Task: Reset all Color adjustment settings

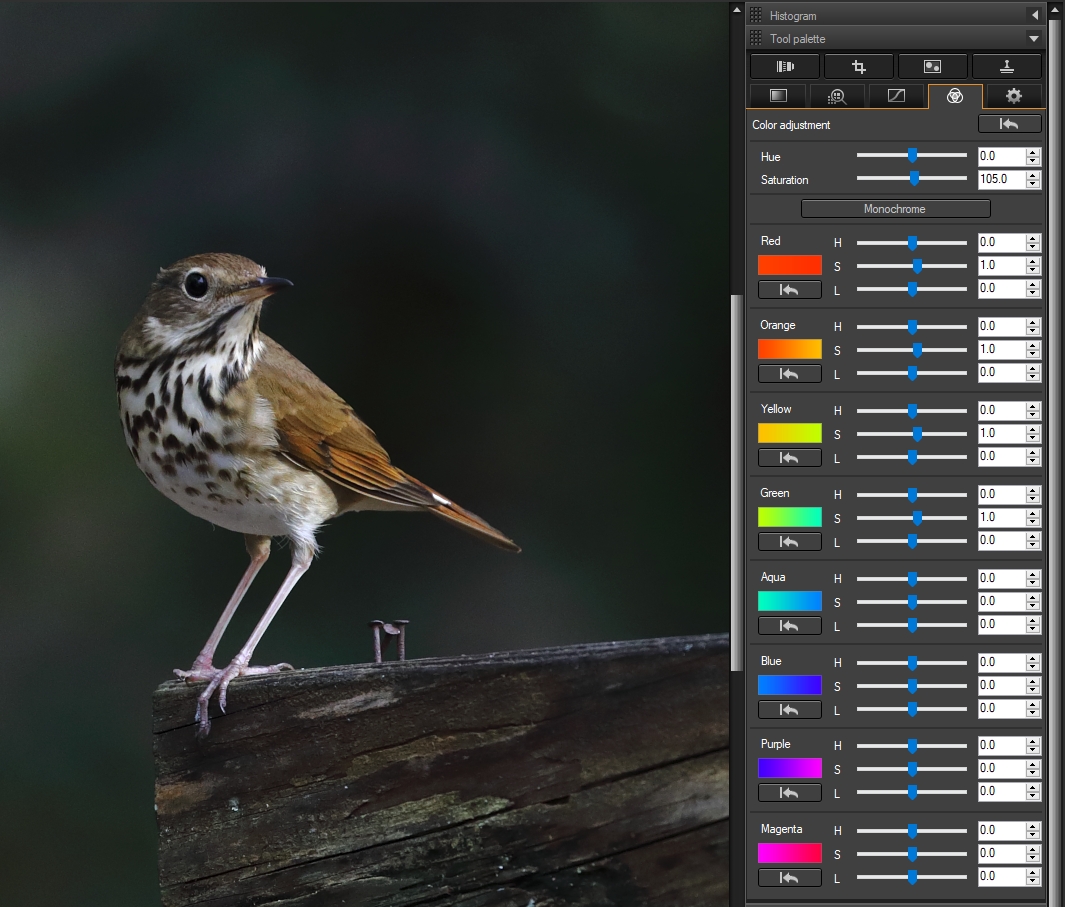Action: (1009, 123)
